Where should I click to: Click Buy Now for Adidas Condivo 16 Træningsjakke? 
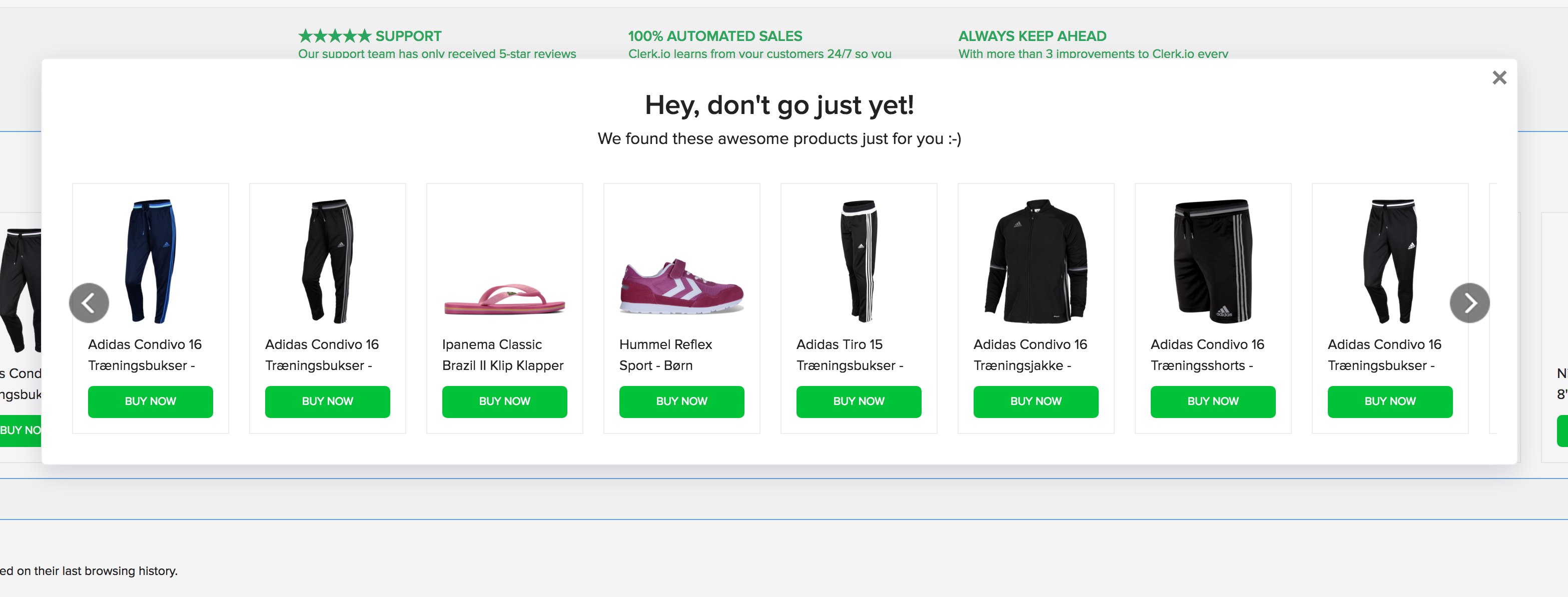point(1035,401)
